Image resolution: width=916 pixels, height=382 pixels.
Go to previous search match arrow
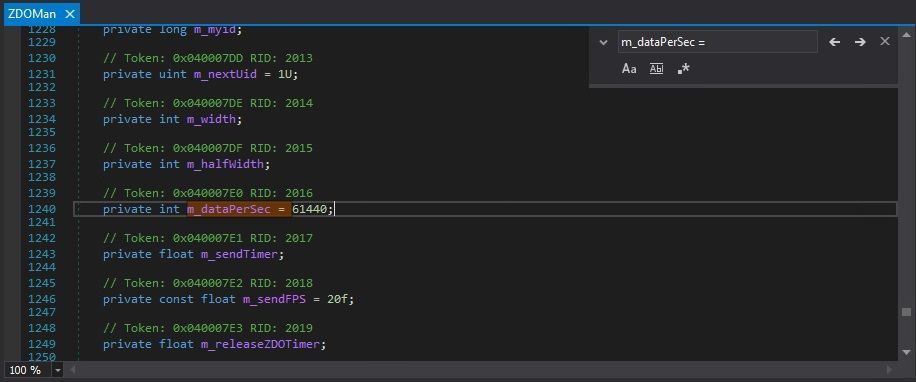pyautogui.click(x=835, y=42)
